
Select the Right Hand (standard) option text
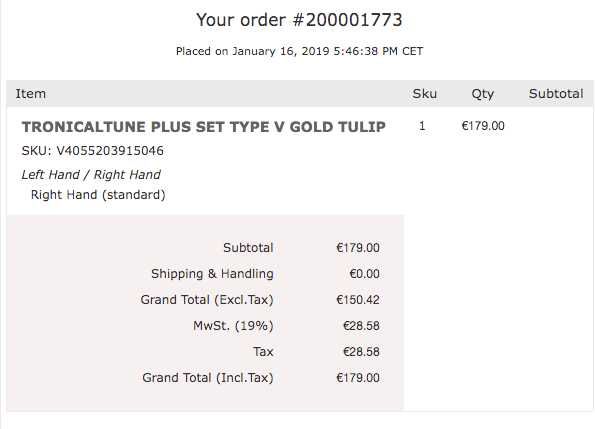98,195
